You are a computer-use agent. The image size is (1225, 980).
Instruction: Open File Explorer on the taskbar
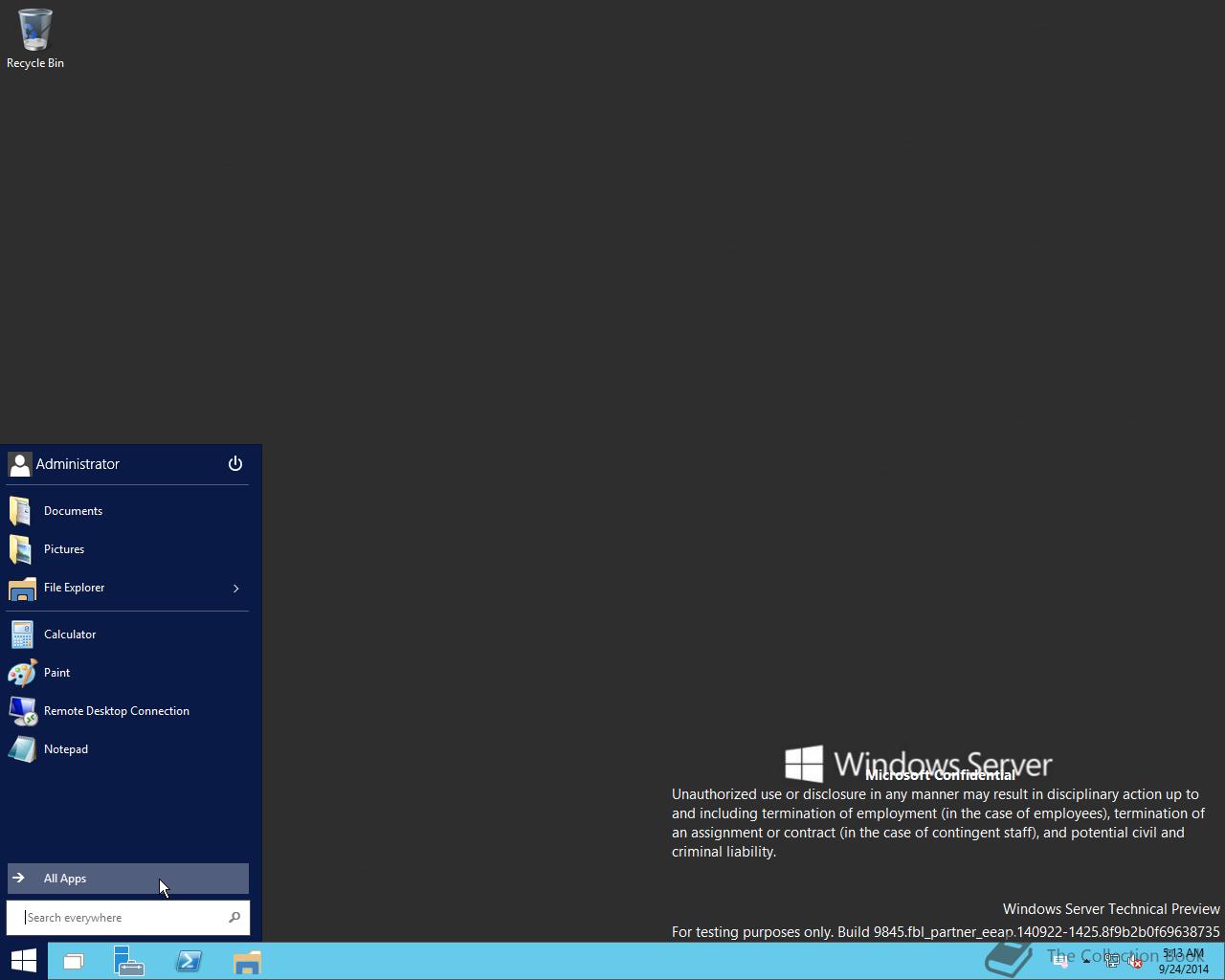pyautogui.click(x=247, y=961)
